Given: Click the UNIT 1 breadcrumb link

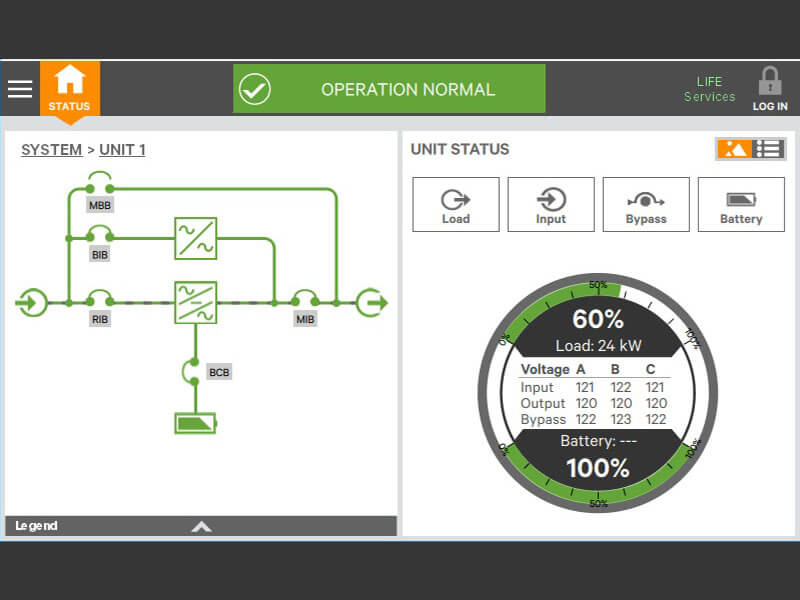Looking at the screenshot, I should (121, 149).
